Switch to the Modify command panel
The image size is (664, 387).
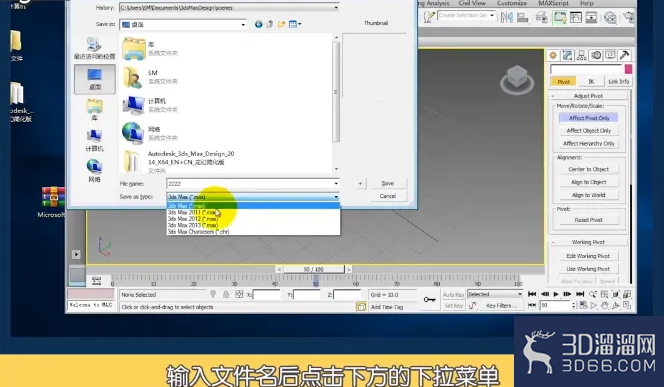coord(567,55)
